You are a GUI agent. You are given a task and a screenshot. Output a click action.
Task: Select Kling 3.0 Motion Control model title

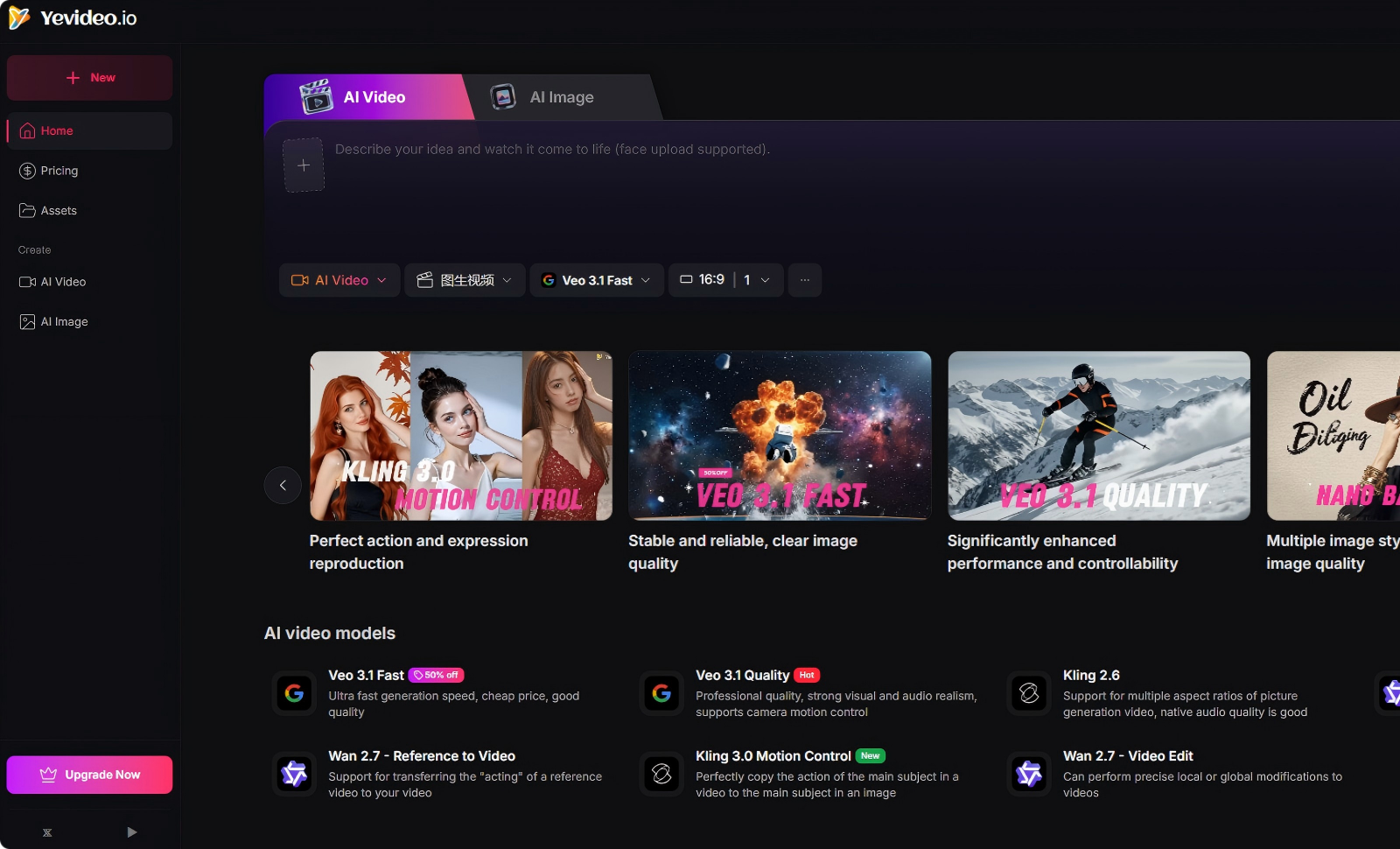773,756
